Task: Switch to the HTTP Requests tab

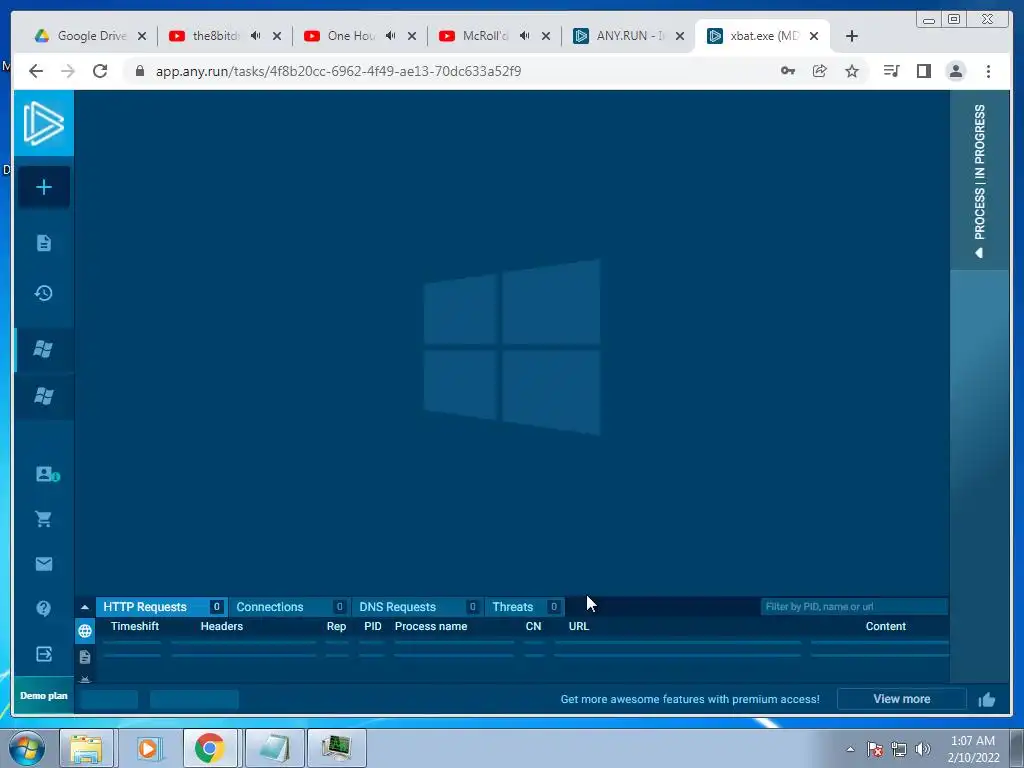Action: [x=161, y=607]
